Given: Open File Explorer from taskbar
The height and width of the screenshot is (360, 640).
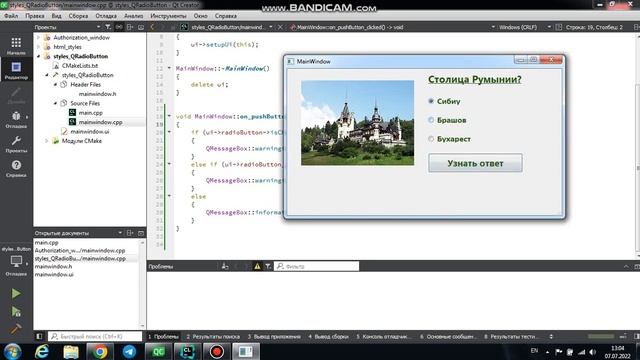Looking at the screenshot, I should point(71,351).
